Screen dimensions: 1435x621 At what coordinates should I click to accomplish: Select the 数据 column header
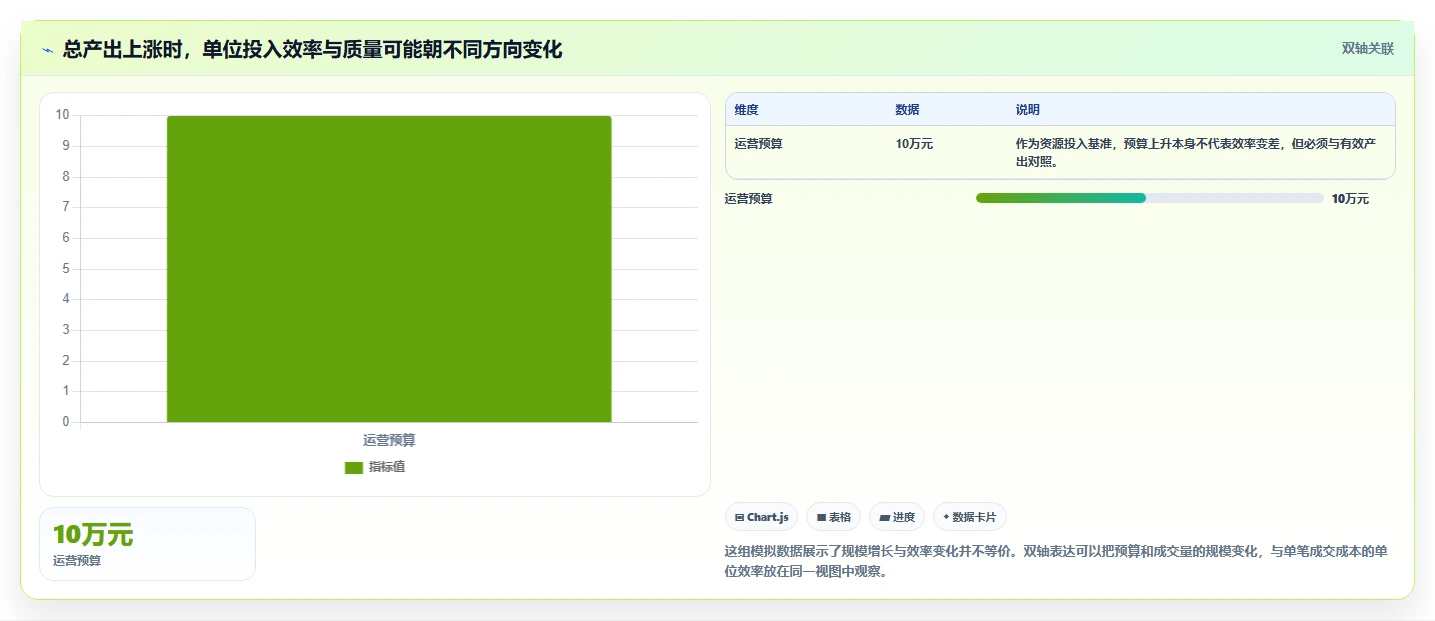tap(907, 110)
